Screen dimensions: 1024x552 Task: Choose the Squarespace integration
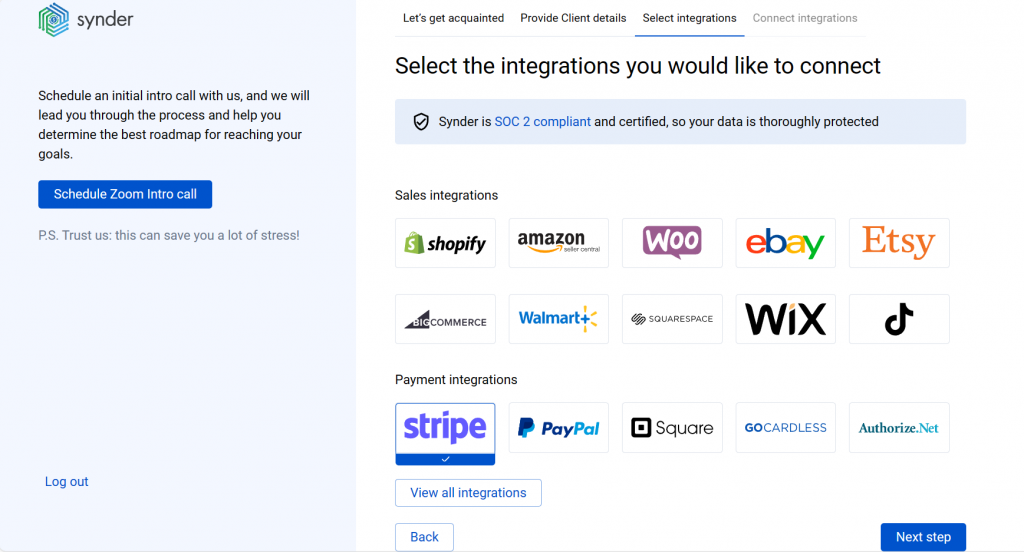pos(672,319)
